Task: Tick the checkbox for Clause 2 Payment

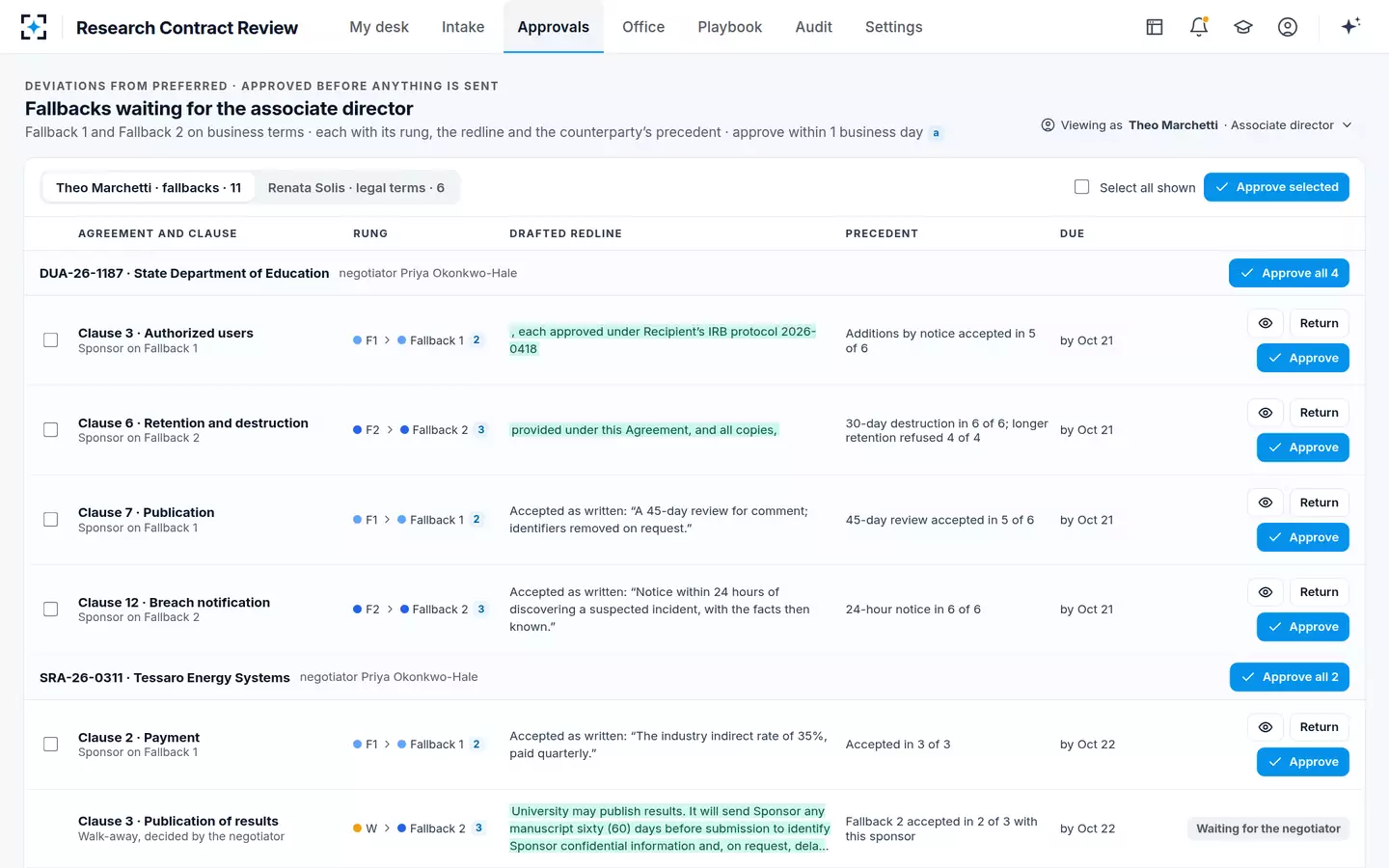Action: click(x=51, y=745)
